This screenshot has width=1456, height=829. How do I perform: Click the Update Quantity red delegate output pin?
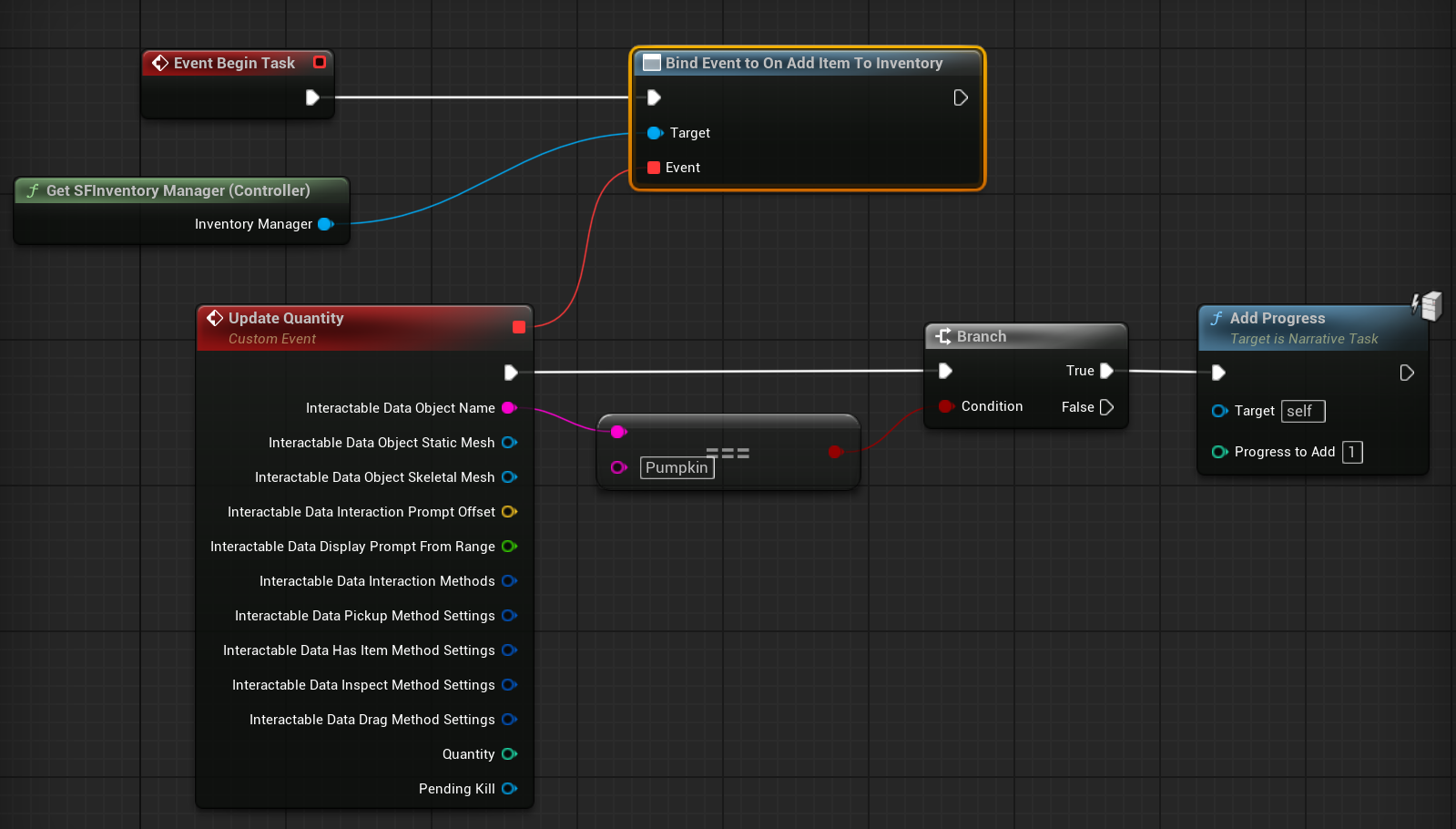click(519, 327)
